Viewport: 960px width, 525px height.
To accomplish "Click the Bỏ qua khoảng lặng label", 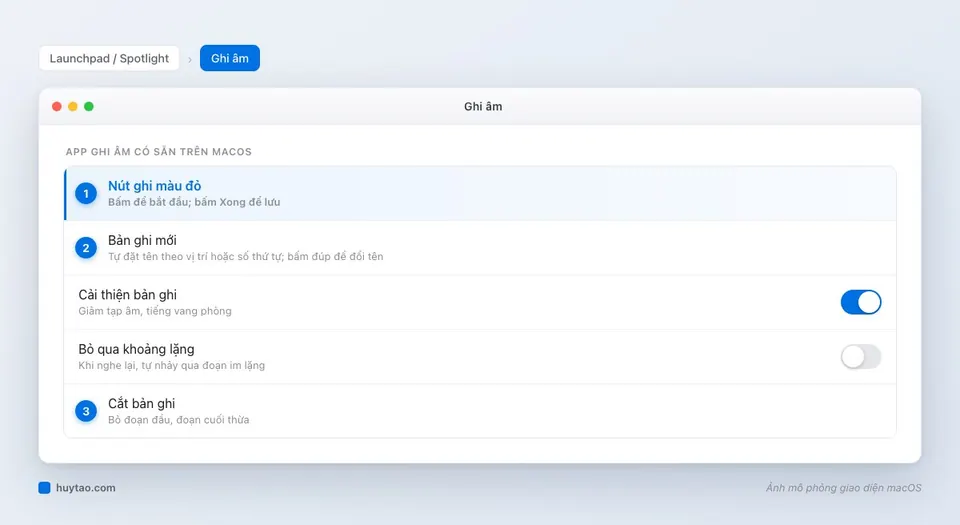I will [137, 349].
